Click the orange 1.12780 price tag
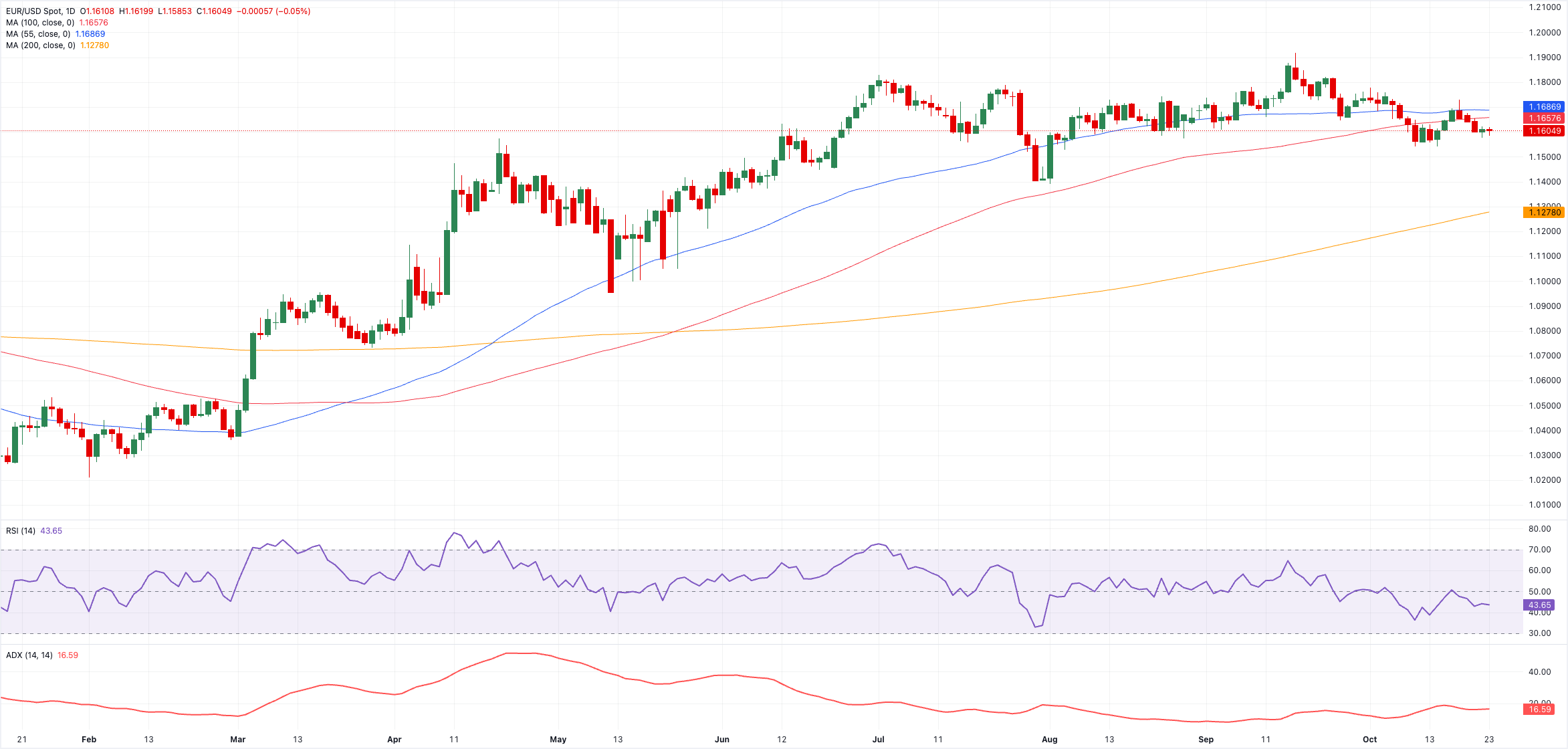The height and width of the screenshot is (749, 1568). [x=1545, y=213]
